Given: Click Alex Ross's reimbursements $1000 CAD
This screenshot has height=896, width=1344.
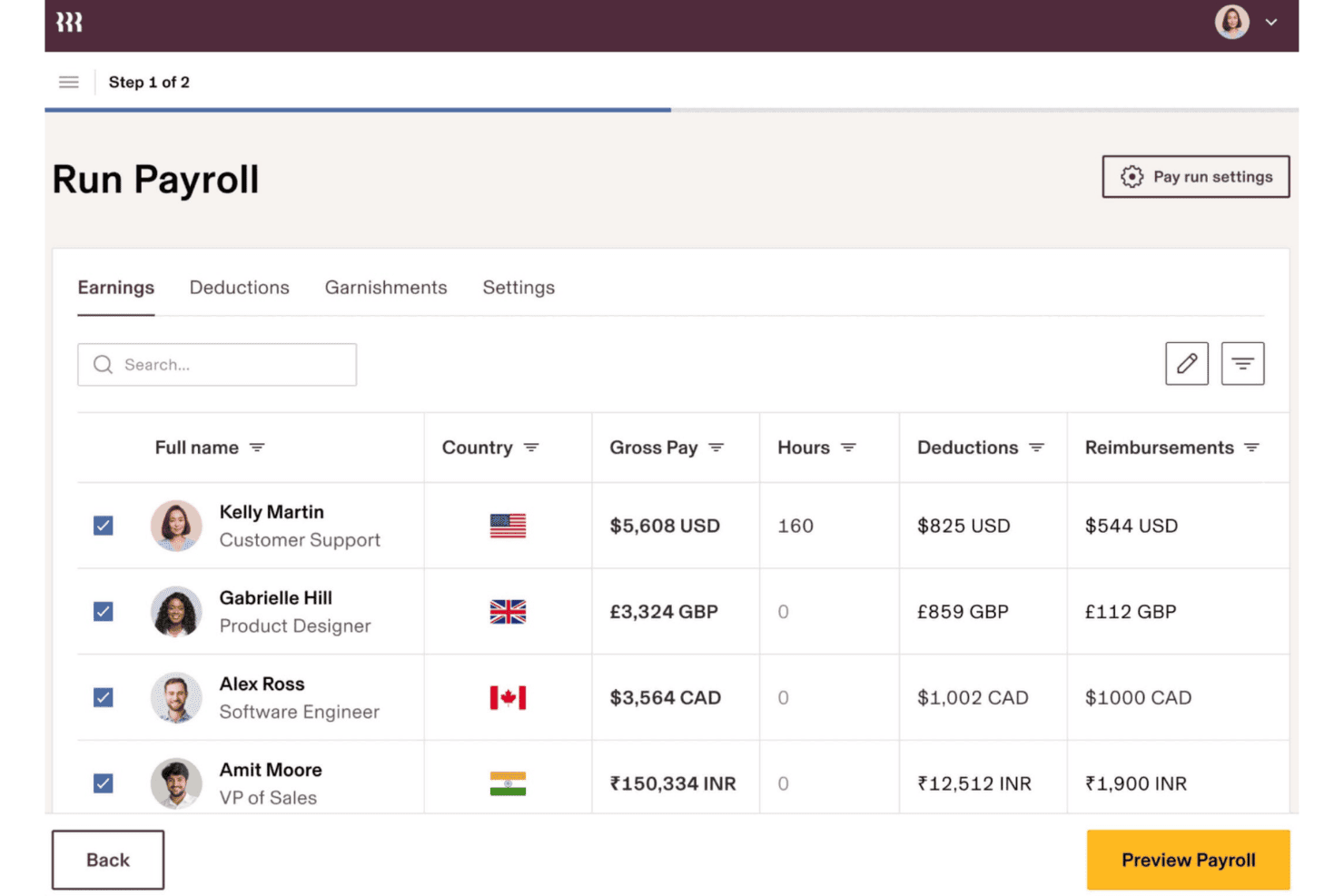Looking at the screenshot, I should click(1138, 697).
